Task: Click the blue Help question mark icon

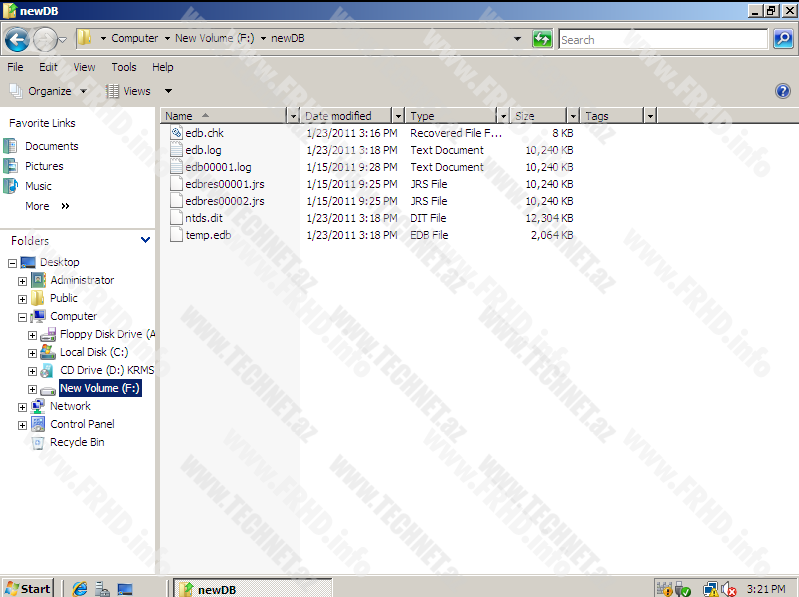Action: pyautogui.click(x=783, y=91)
